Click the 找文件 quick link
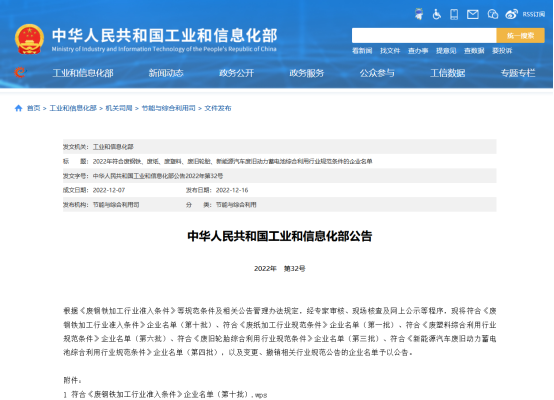This screenshot has height=400, width=554. click(x=390, y=51)
